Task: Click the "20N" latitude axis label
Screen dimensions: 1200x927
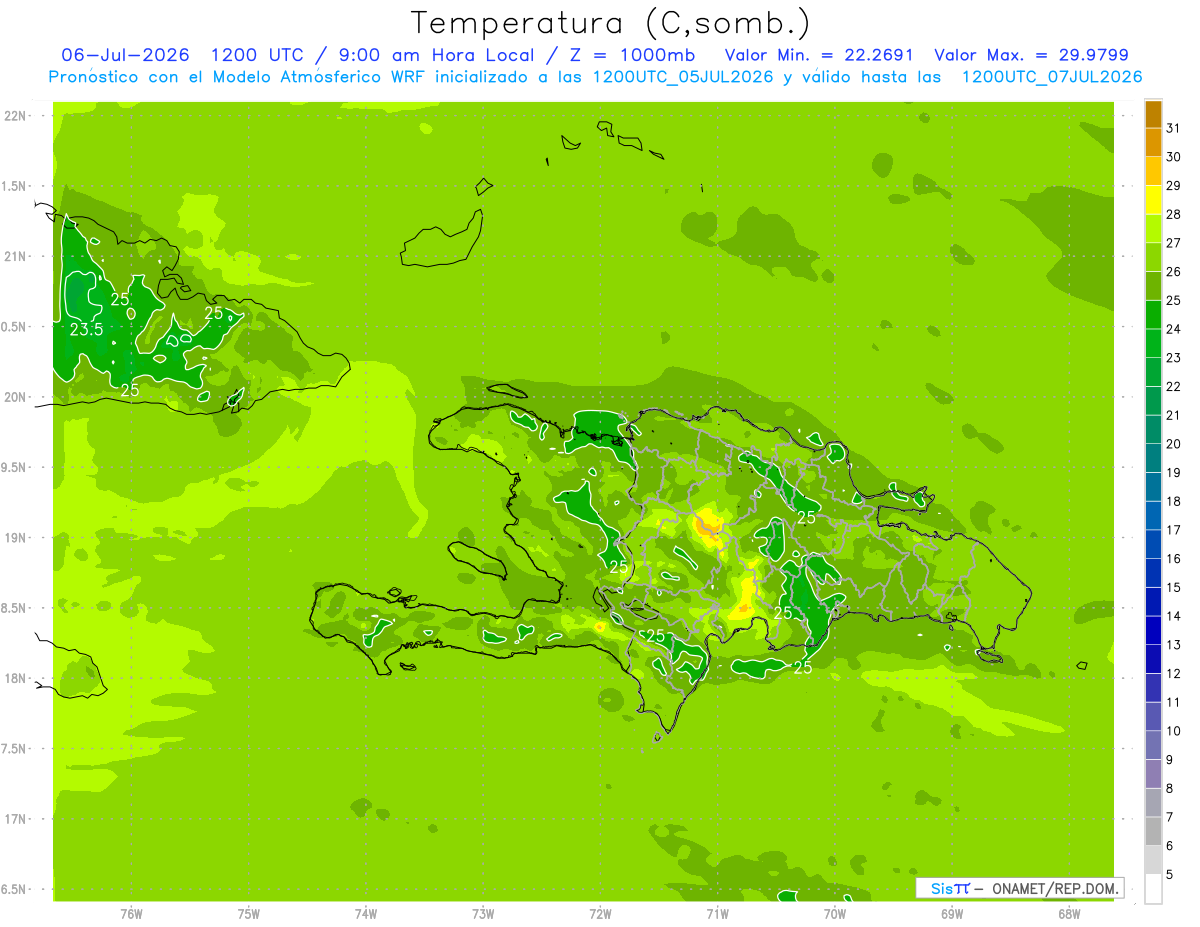Action: tap(16, 397)
